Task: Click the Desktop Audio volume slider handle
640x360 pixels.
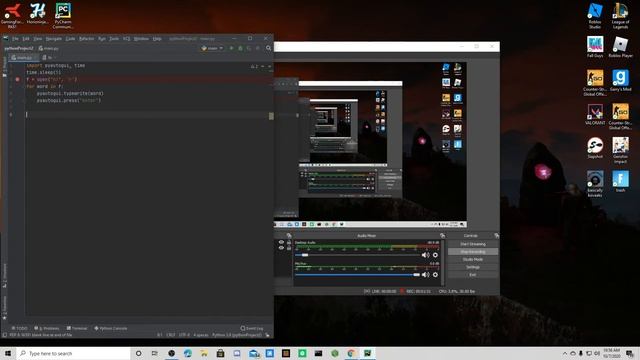Action: (305, 255)
